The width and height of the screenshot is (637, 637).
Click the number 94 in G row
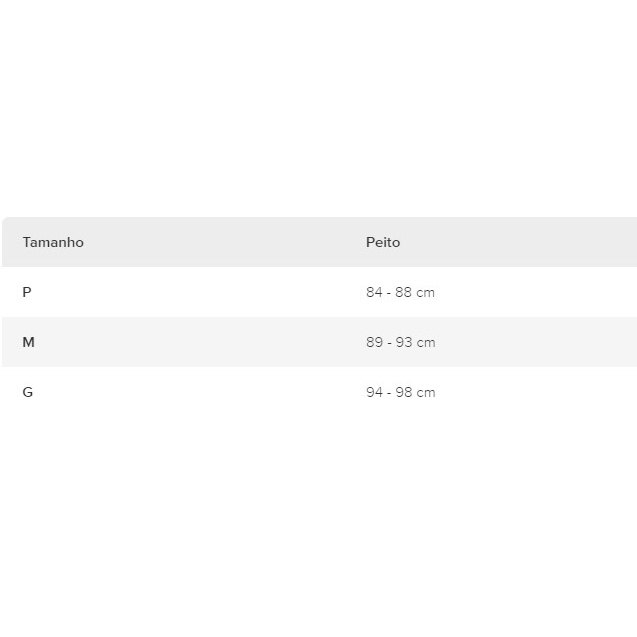click(x=374, y=392)
